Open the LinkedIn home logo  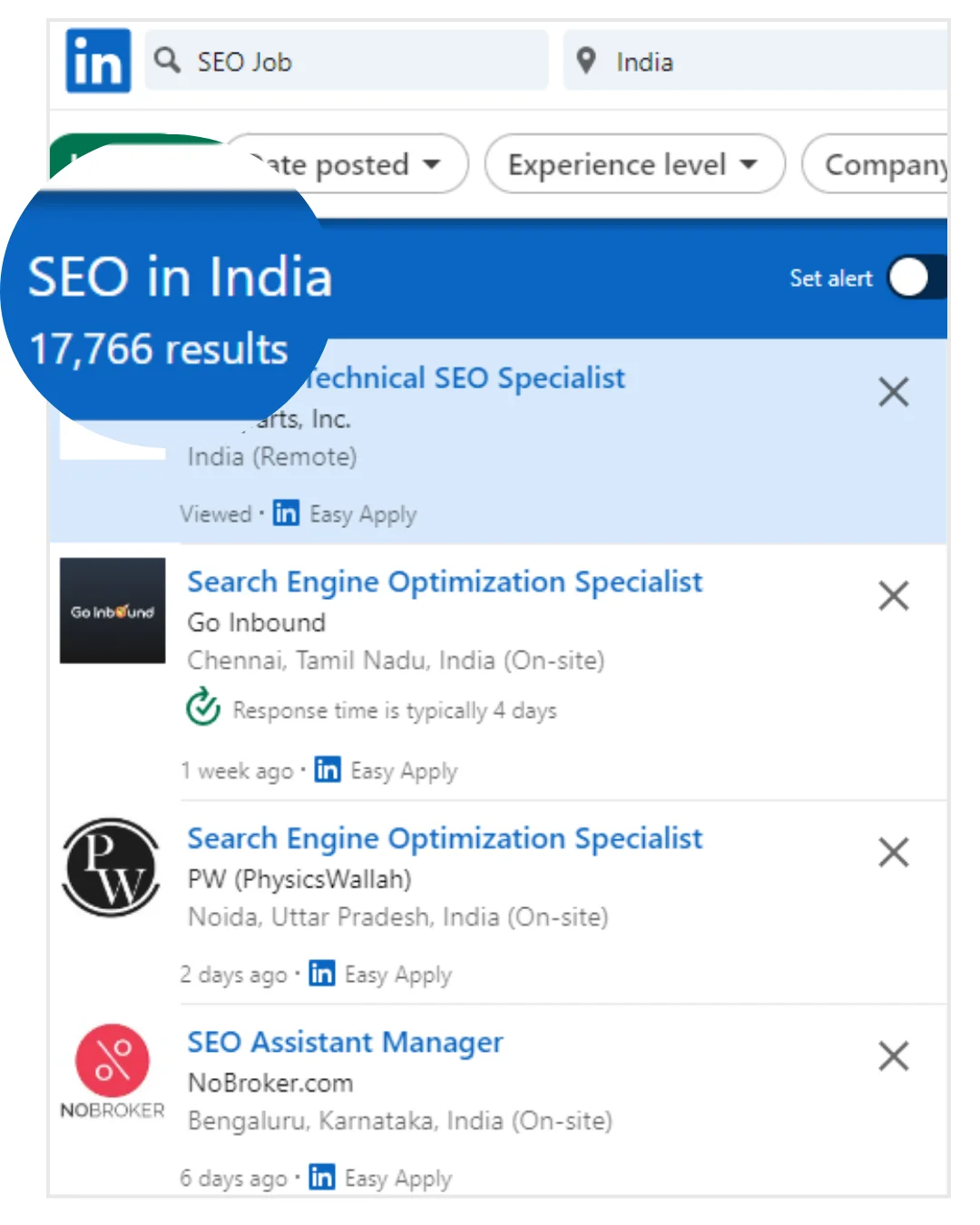(98, 61)
